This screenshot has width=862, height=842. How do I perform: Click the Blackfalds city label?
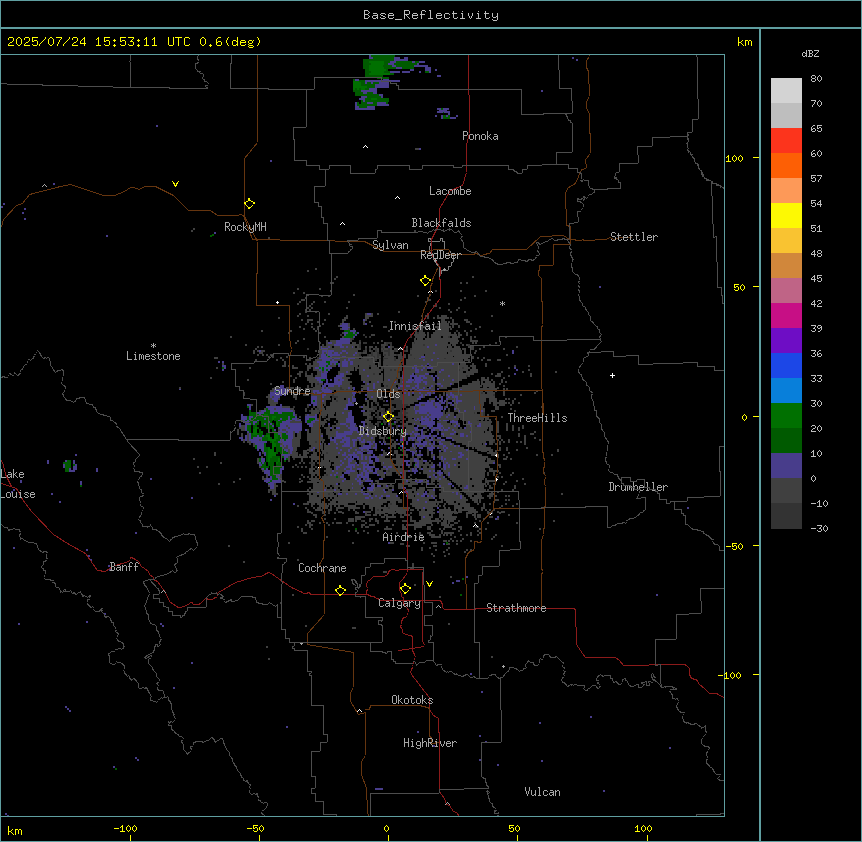441,223
